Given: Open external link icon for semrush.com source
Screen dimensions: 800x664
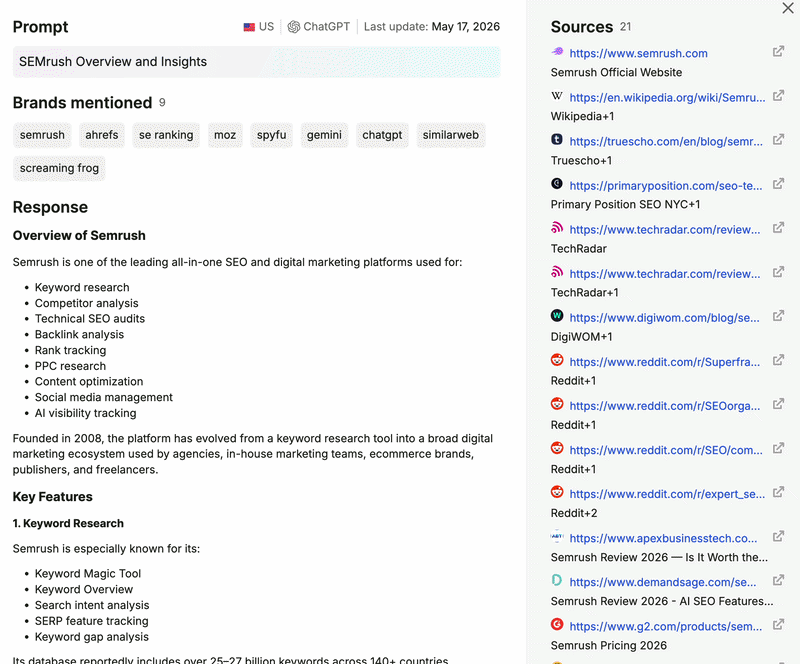Looking at the screenshot, I should click(x=778, y=52).
